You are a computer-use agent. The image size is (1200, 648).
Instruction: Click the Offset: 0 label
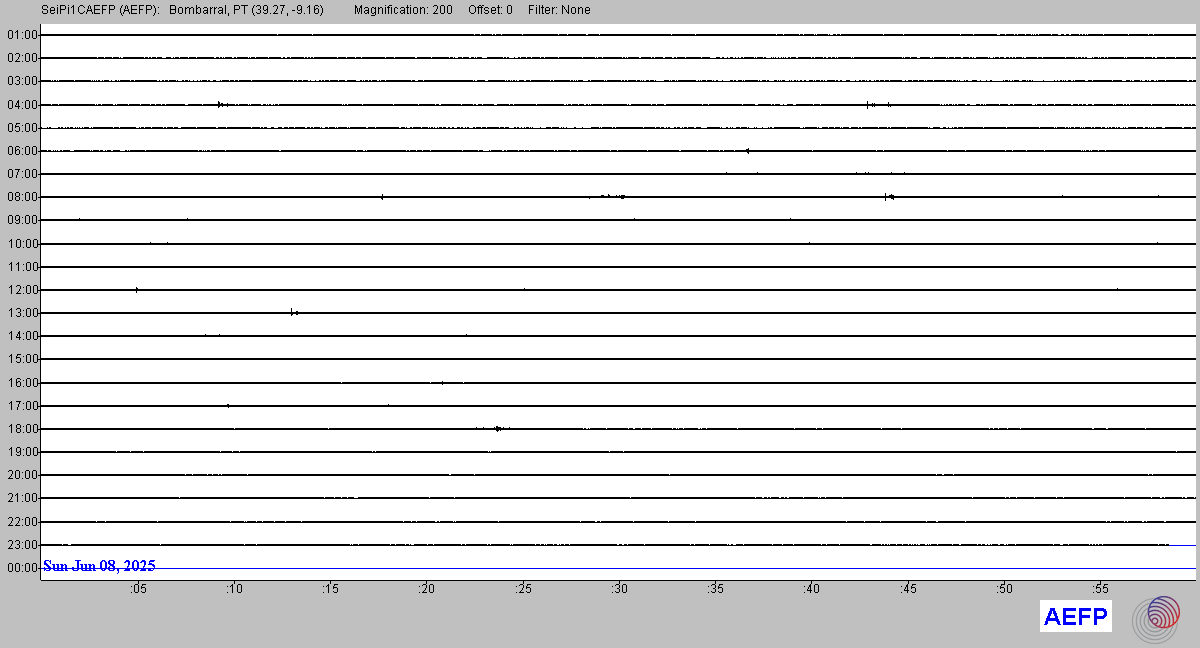(x=491, y=10)
